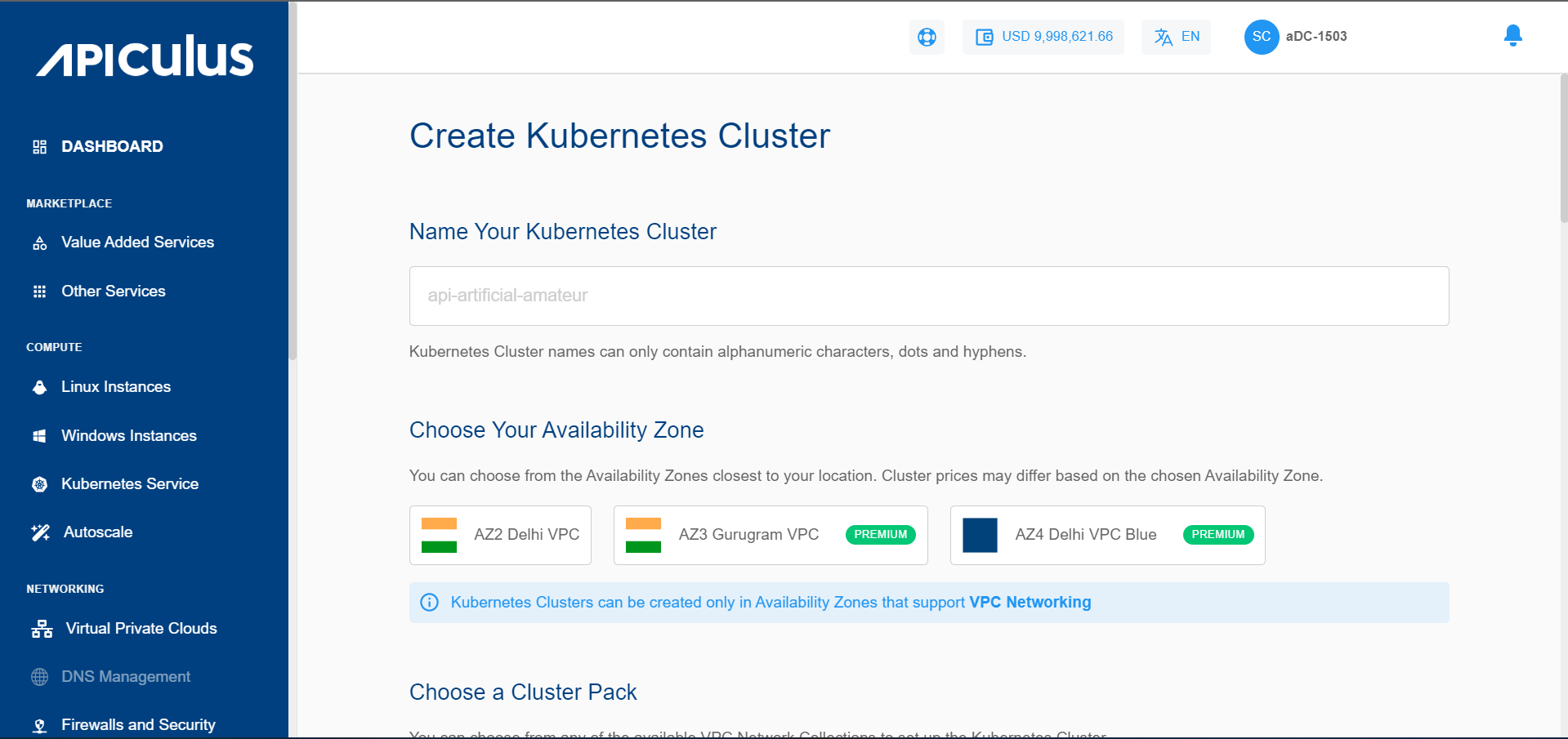Viewport: 1568px width, 739px height.
Task: Click the Kubernetes cluster name field
Action: click(x=928, y=296)
